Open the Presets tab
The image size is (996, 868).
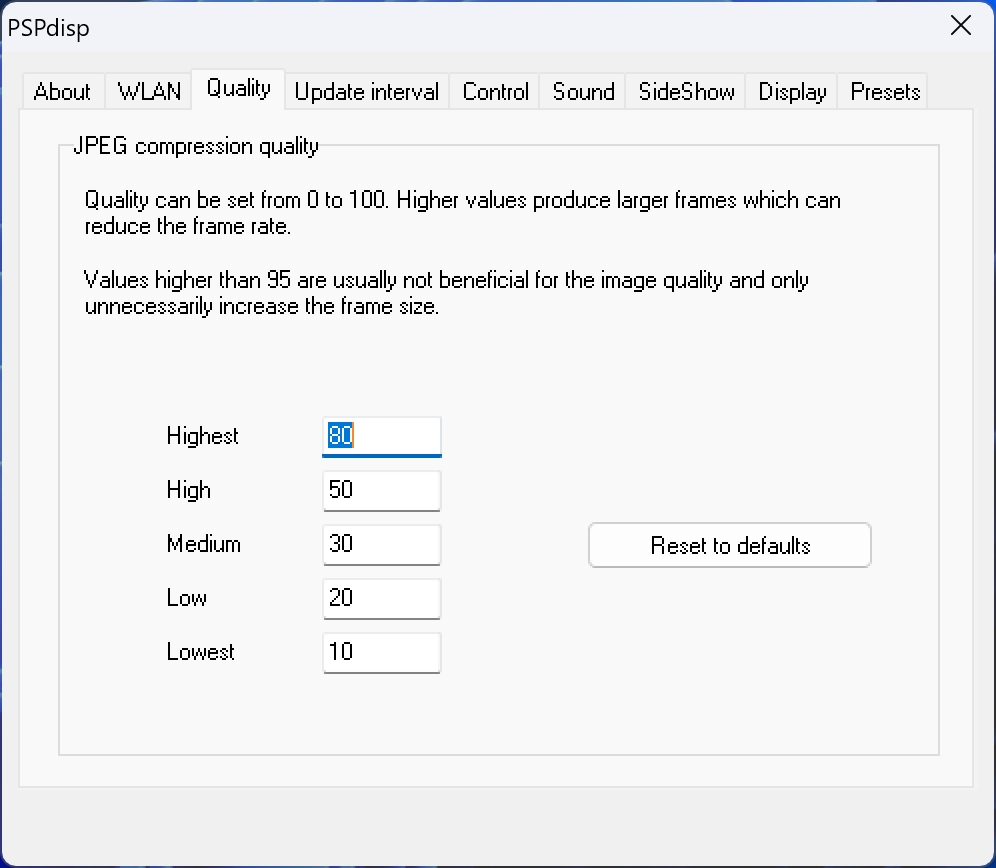(884, 92)
